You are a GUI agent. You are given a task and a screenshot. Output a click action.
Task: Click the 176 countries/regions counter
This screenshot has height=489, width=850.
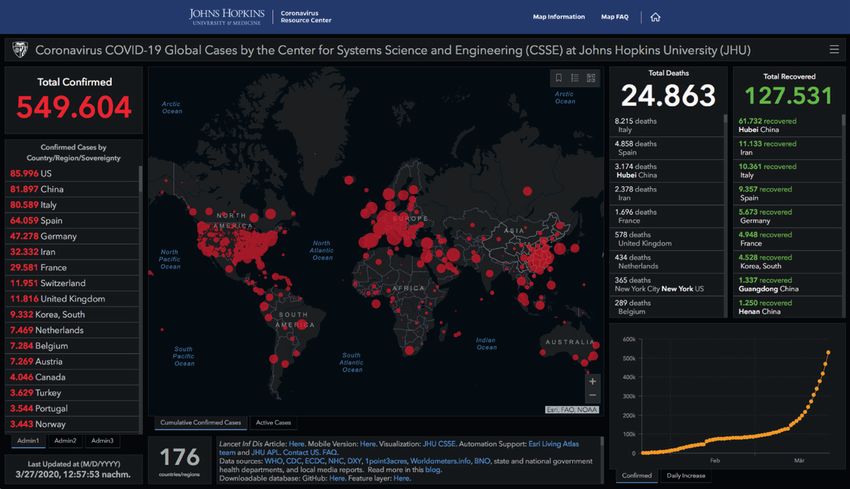click(179, 460)
